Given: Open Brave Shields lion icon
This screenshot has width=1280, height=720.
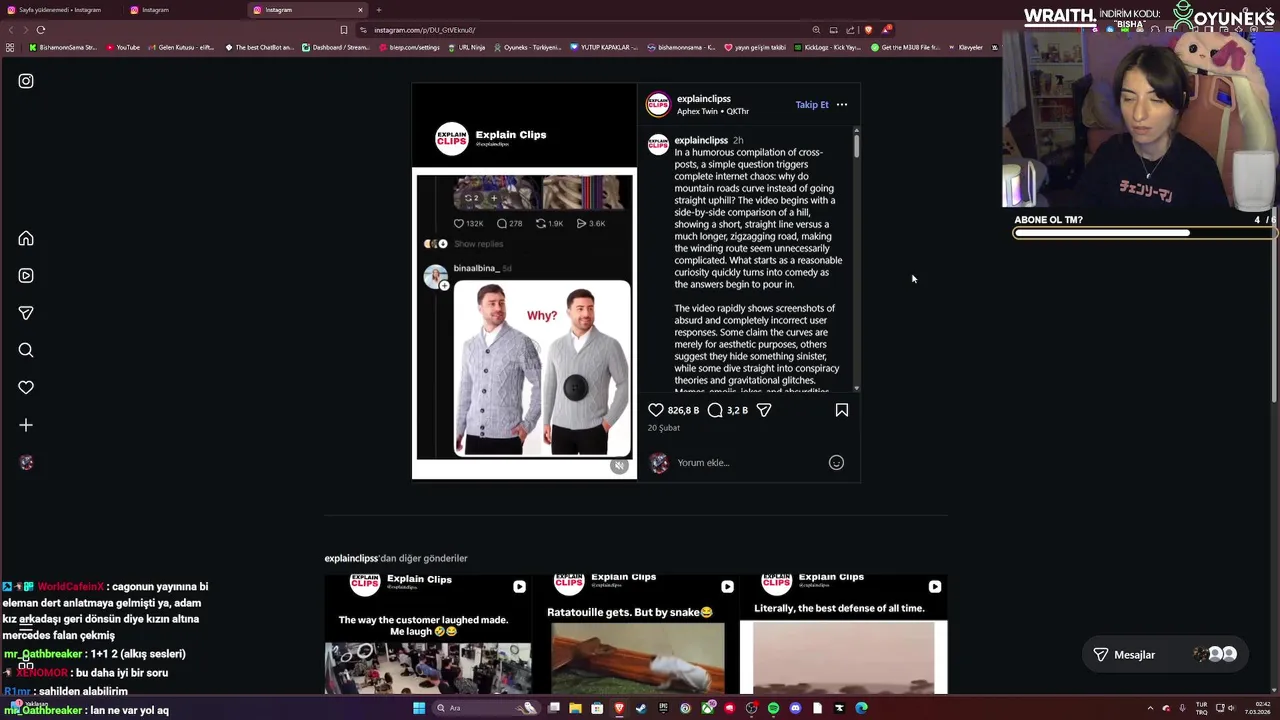Looking at the screenshot, I should 868,30.
